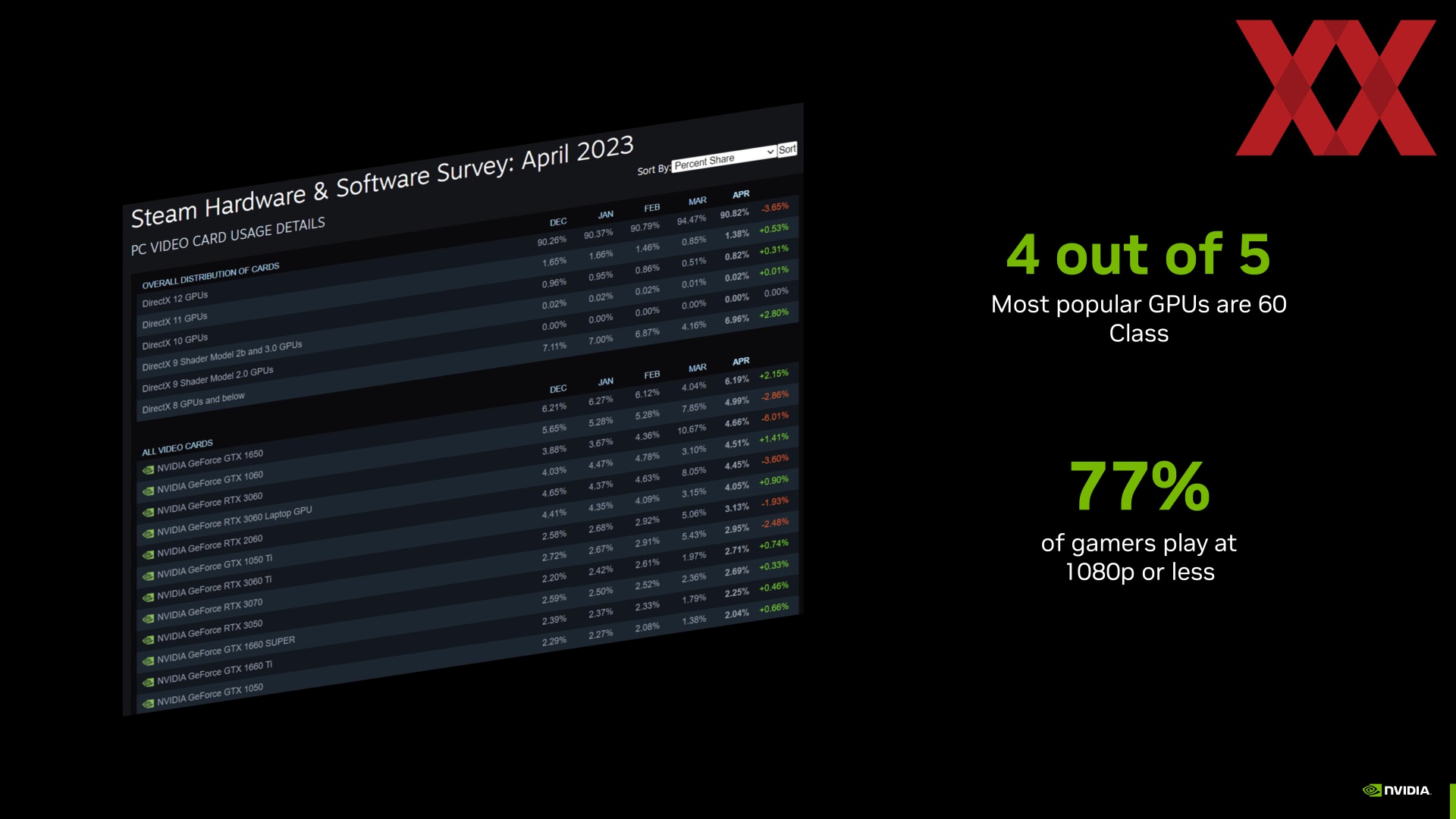1456x819 pixels.
Task: Select the NVIDIA GeForce RTX 3070 row label
Action: click(x=210, y=609)
